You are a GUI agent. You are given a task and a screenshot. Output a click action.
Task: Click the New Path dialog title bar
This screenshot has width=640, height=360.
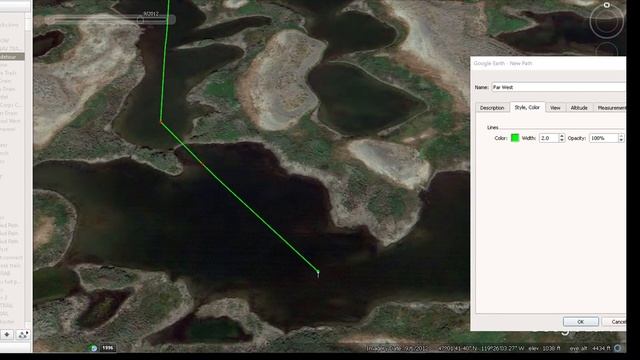[x=548, y=63]
